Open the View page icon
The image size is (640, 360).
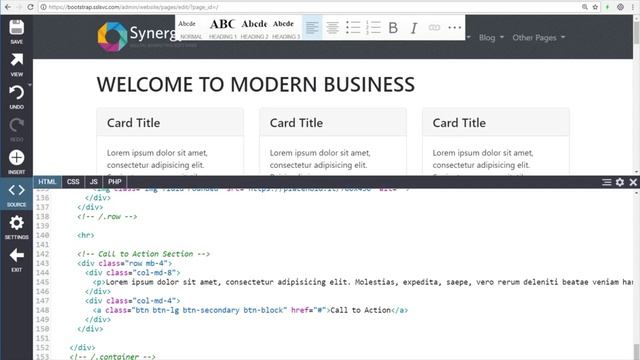pyautogui.click(x=16, y=64)
